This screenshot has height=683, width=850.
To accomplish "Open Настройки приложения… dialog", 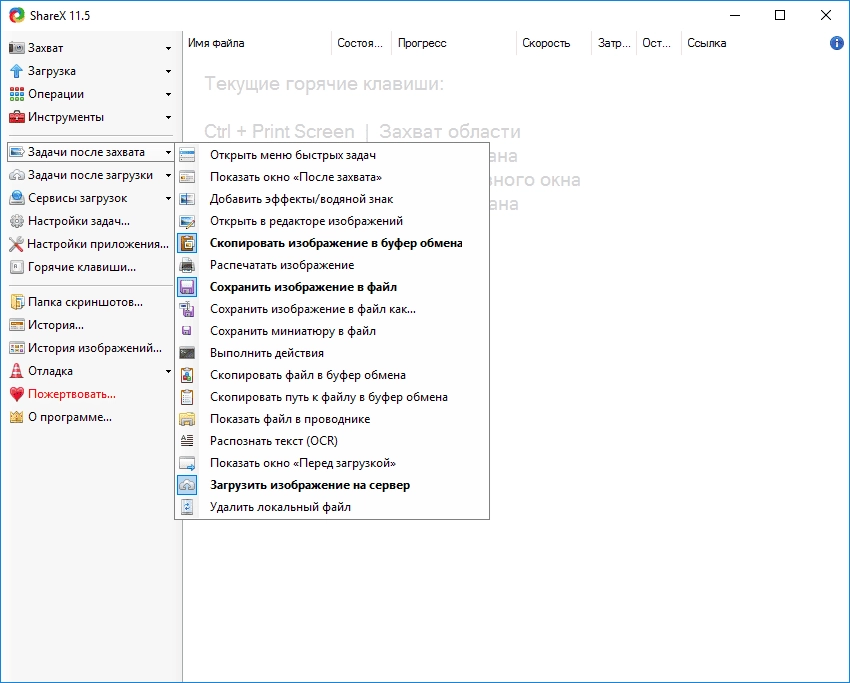I will click(x=98, y=244).
